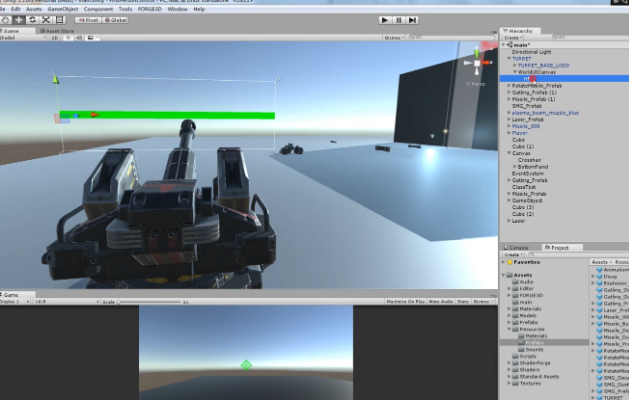The image size is (629, 400).
Task: Click the Scene view search field
Action: click(x=452, y=38)
